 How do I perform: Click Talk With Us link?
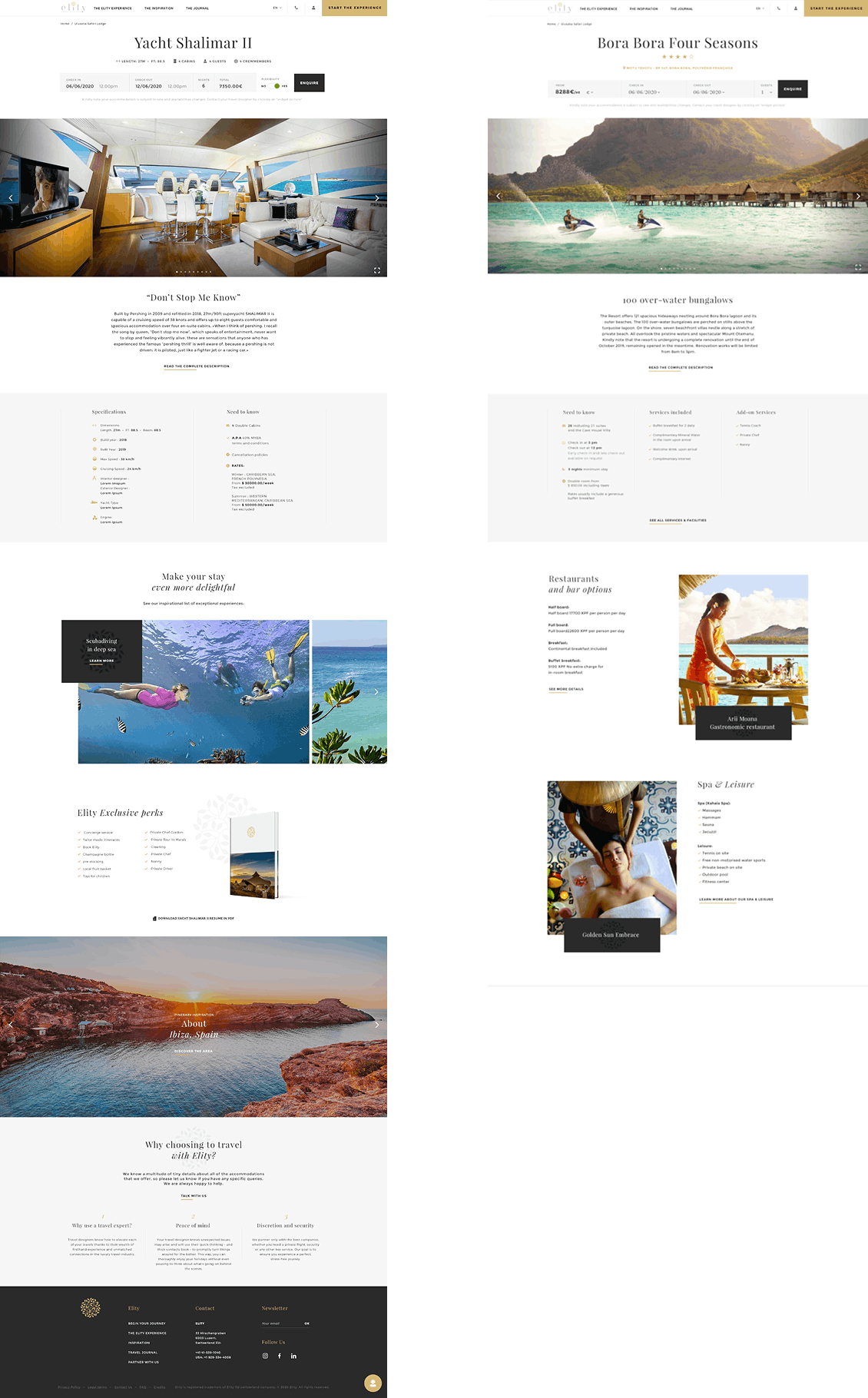click(x=194, y=1196)
